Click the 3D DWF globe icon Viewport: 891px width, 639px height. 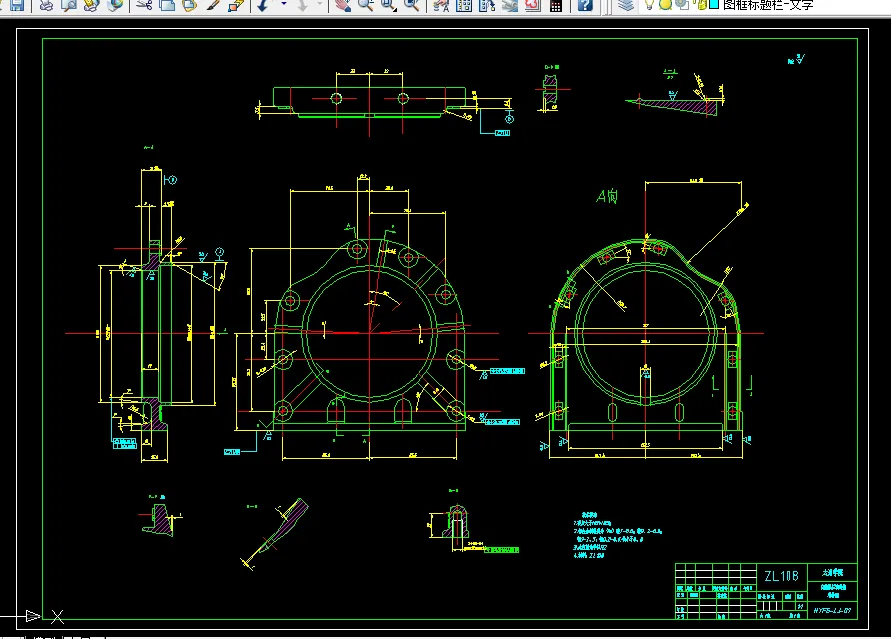point(115,5)
